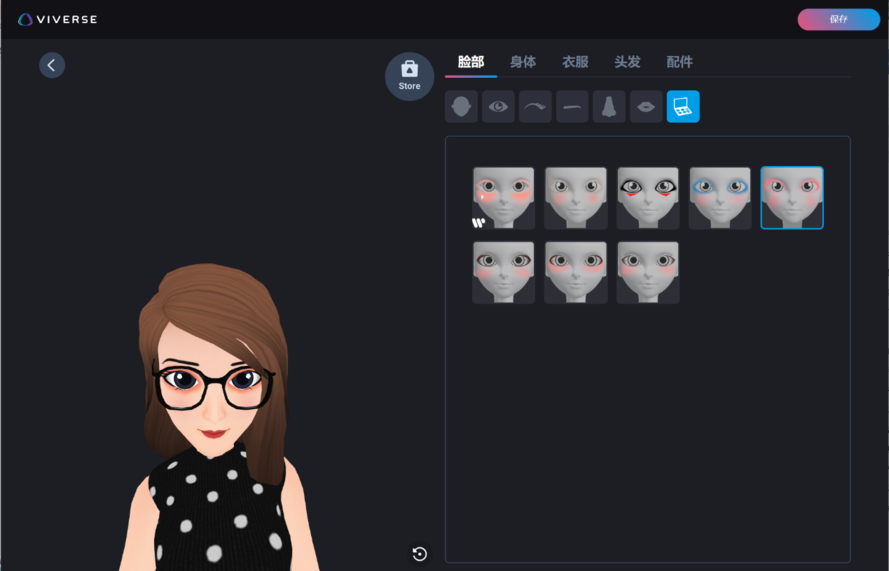Select the makeup palette category icon
The image size is (889, 571).
tap(683, 107)
